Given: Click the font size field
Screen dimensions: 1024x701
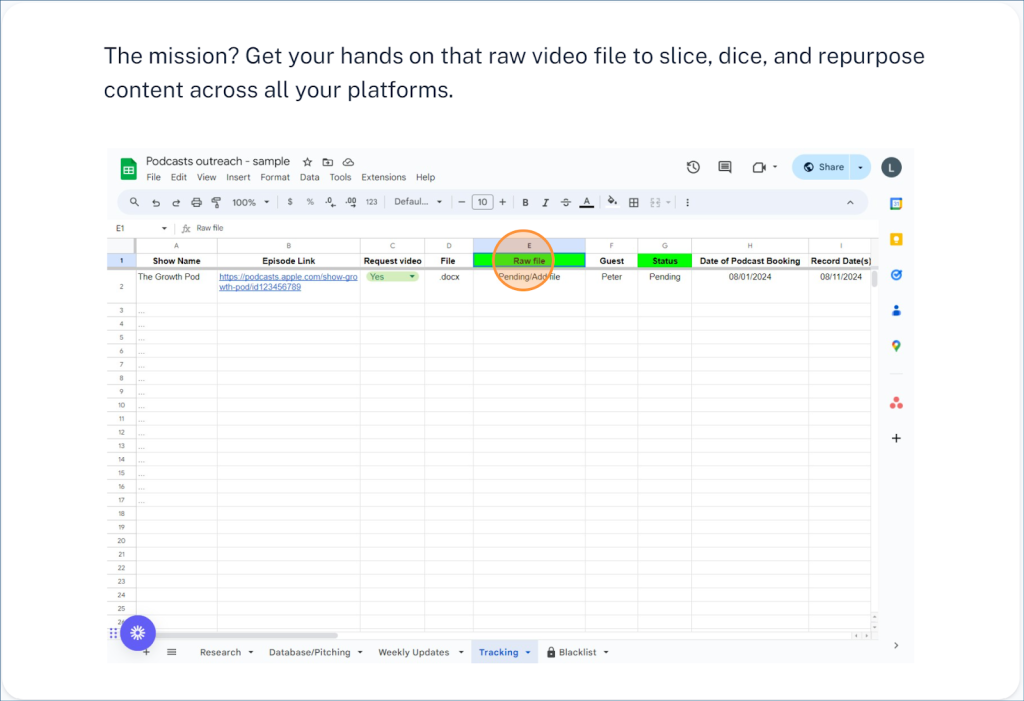Looking at the screenshot, I should tap(482, 203).
